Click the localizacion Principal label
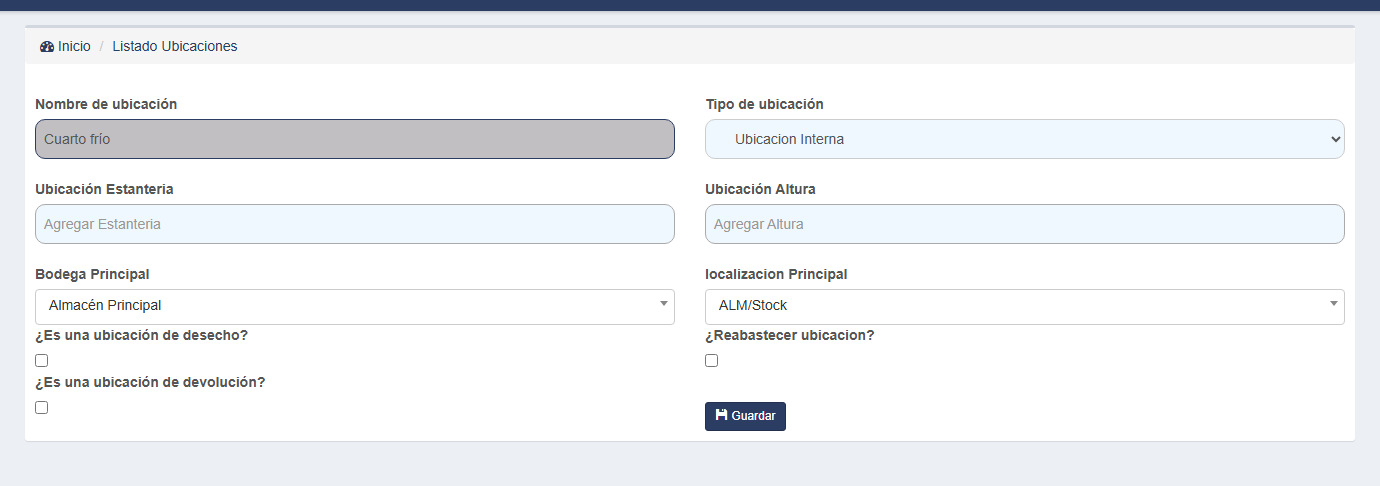The height and width of the screenshot is (486, 1380). [776, 274]
